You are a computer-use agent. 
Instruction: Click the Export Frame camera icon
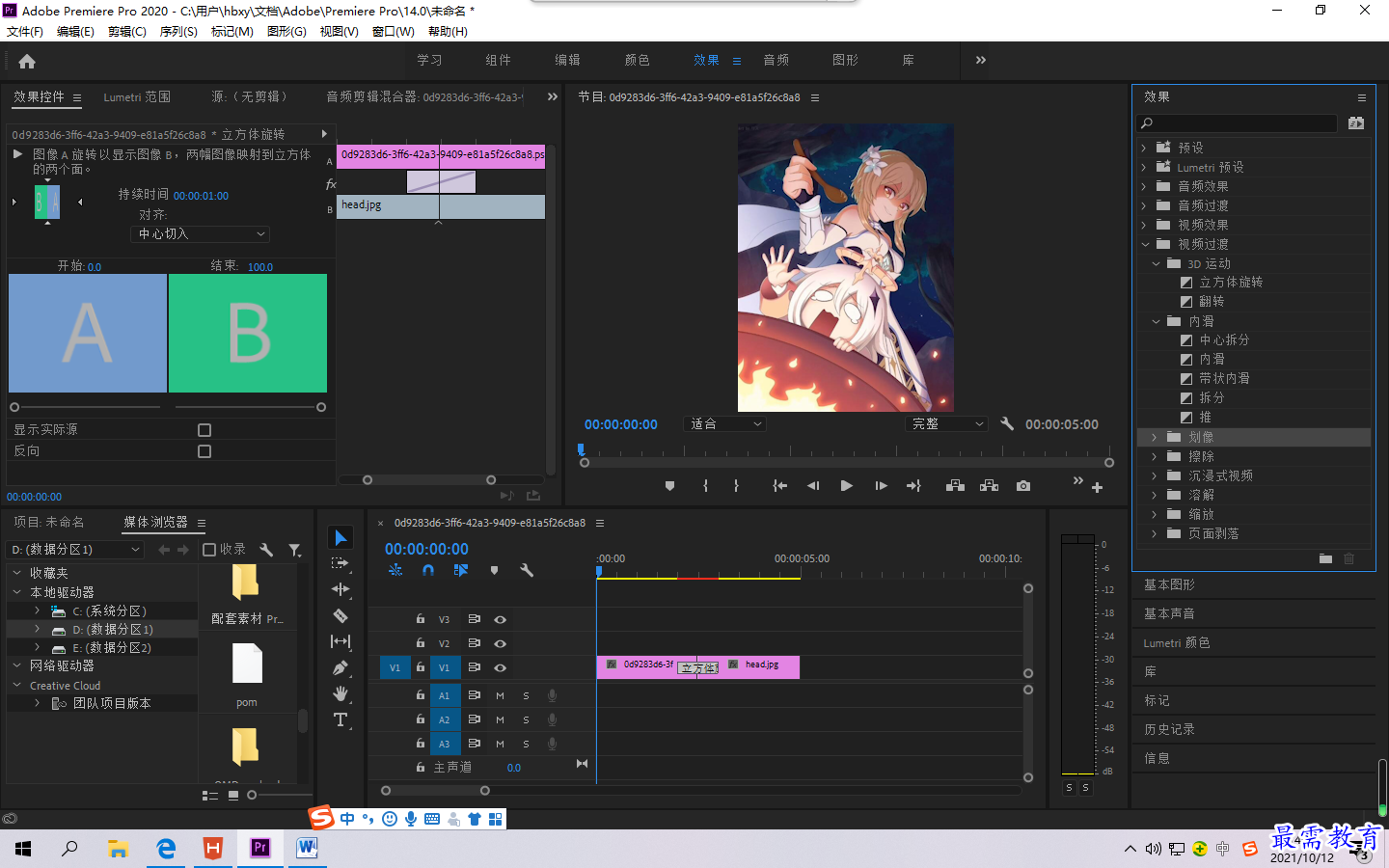1023,486
